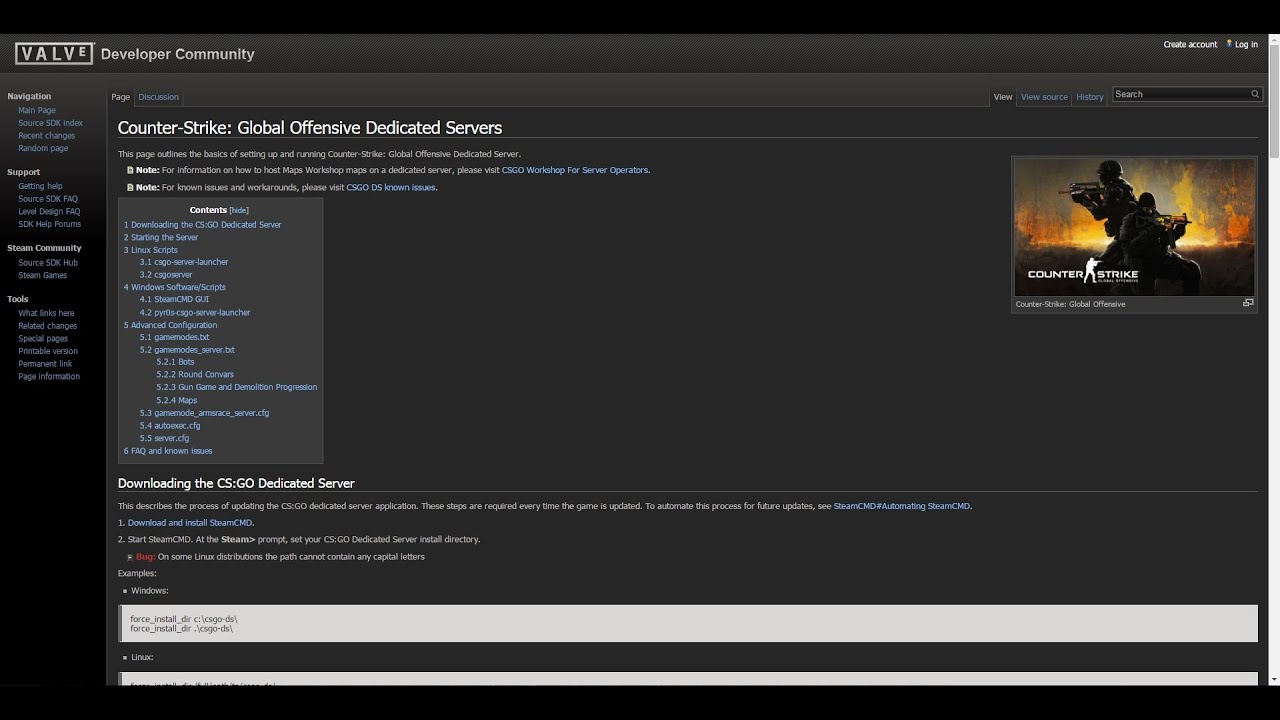1280x720 pixels.
Task: Open Page information link
Action: (49, 377)
